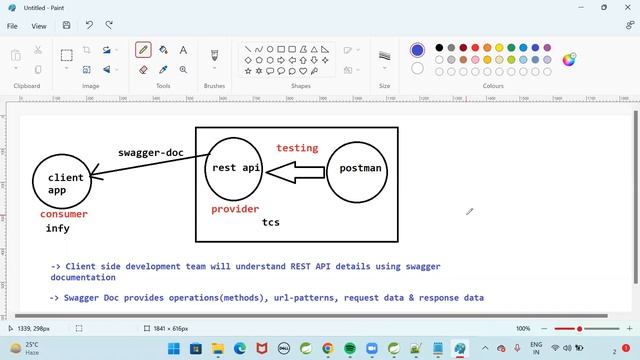Click the Flip image icon
This screenshot has height=360, width=640.
click(x=107, y=70)
